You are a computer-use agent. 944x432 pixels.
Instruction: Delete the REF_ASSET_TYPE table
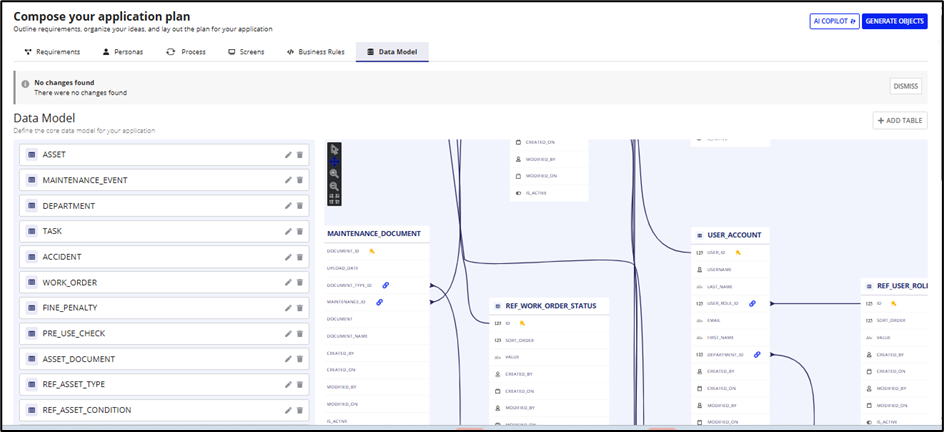[x=300, y=384]
